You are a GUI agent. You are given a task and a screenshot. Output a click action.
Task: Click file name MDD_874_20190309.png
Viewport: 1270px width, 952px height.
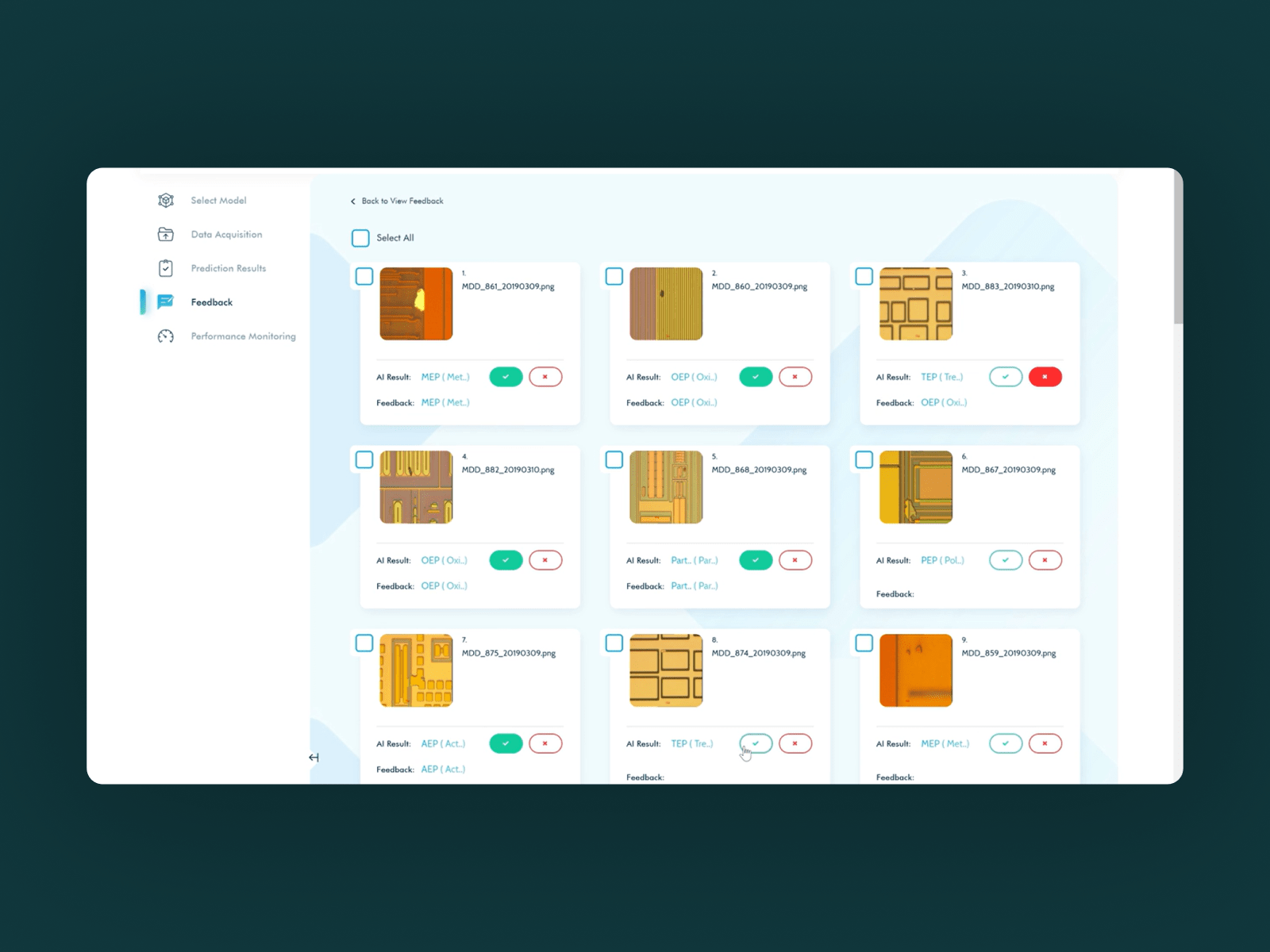759,653
